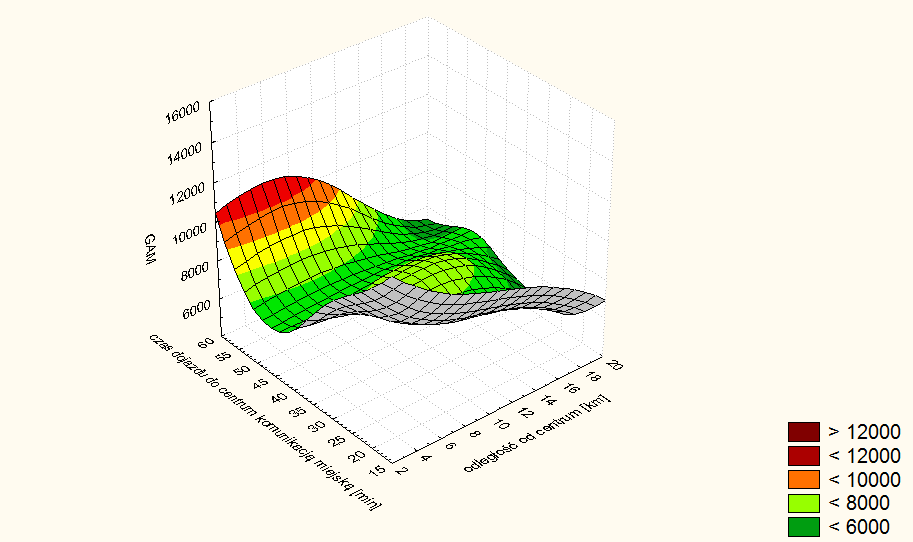Click the 8 tick on distance axis
913x542 pixels.
tap(475, 434)
